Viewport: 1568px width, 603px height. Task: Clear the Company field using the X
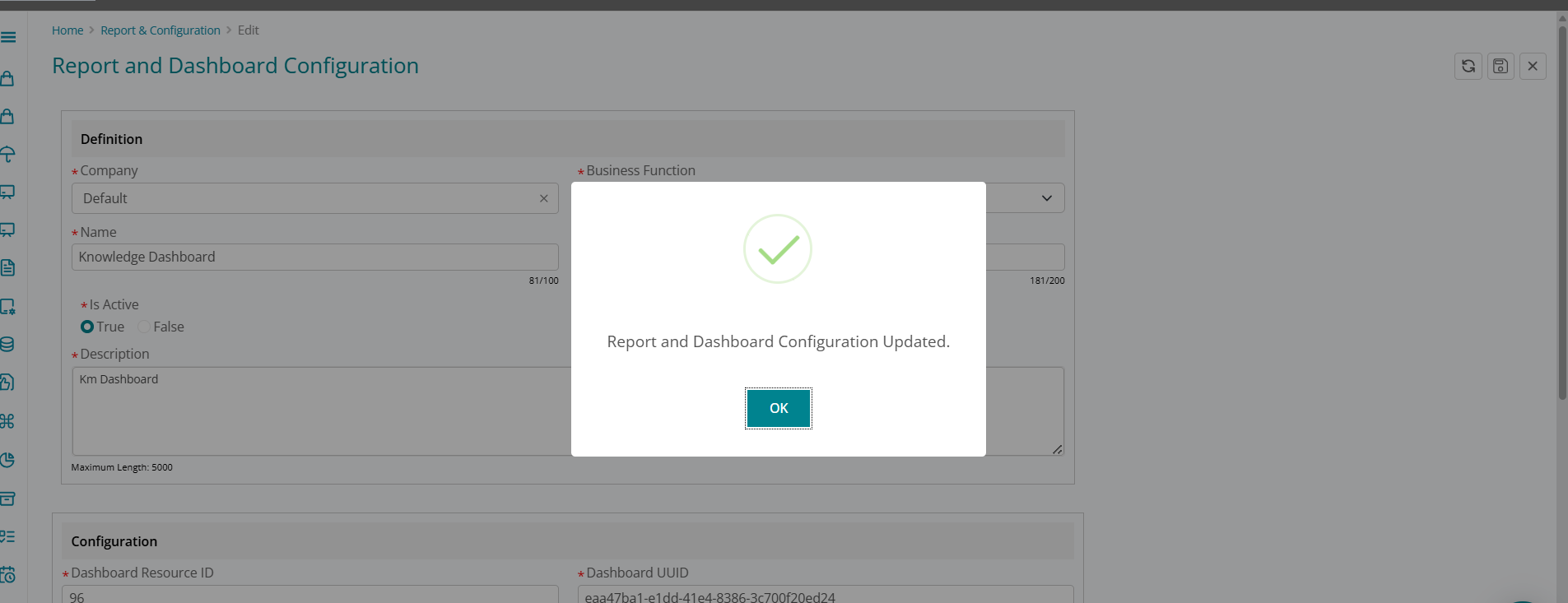click(x=543, y=198)
